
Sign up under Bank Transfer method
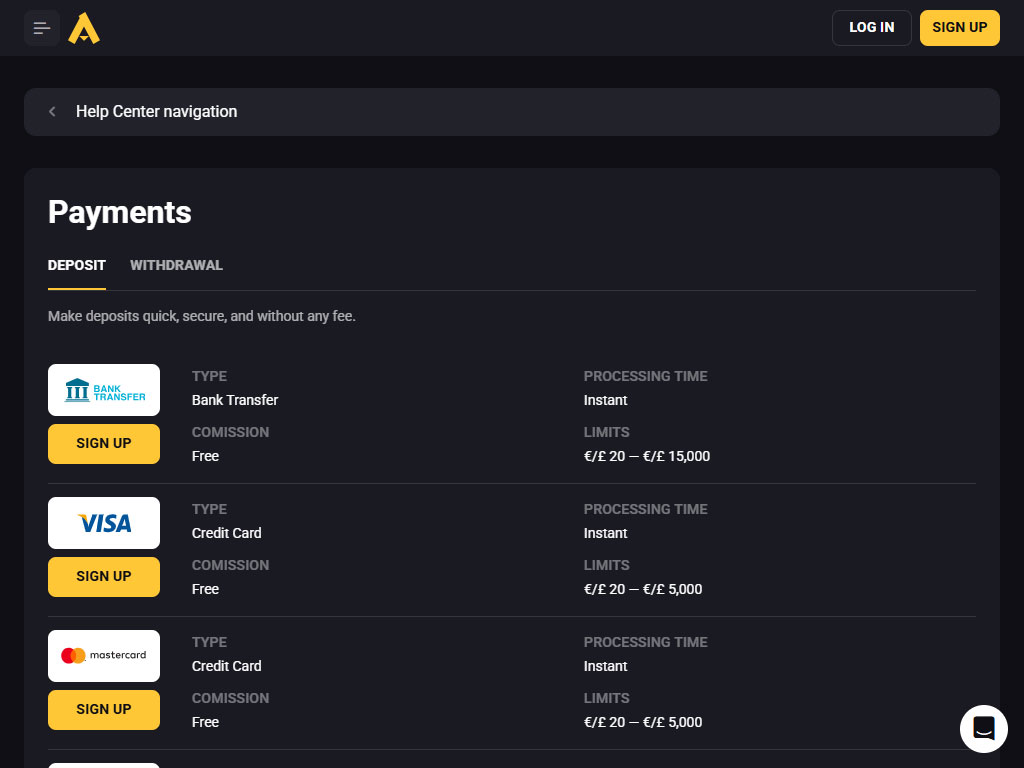(104, 444)
